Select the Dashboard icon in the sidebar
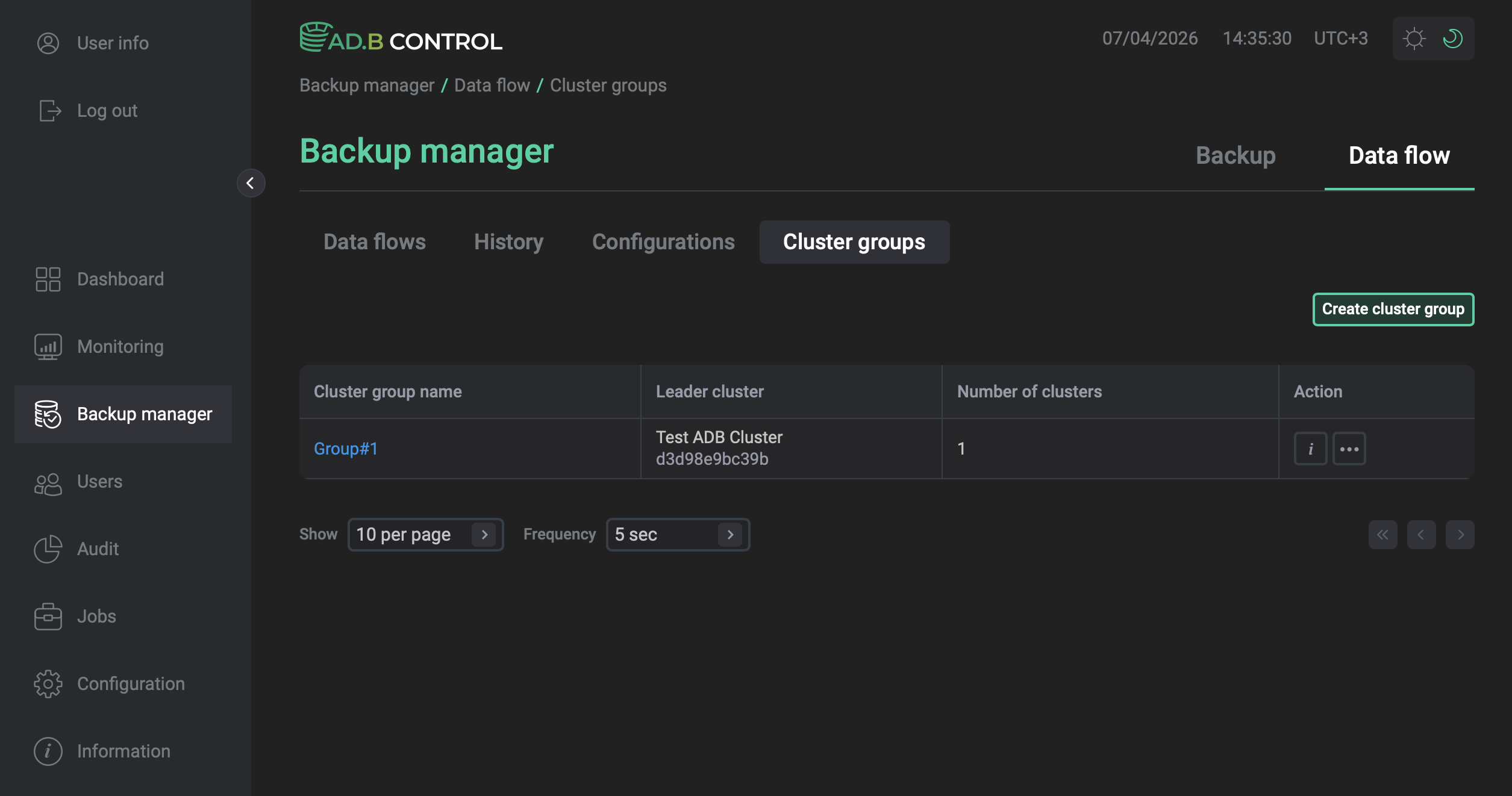 point(48,279)
